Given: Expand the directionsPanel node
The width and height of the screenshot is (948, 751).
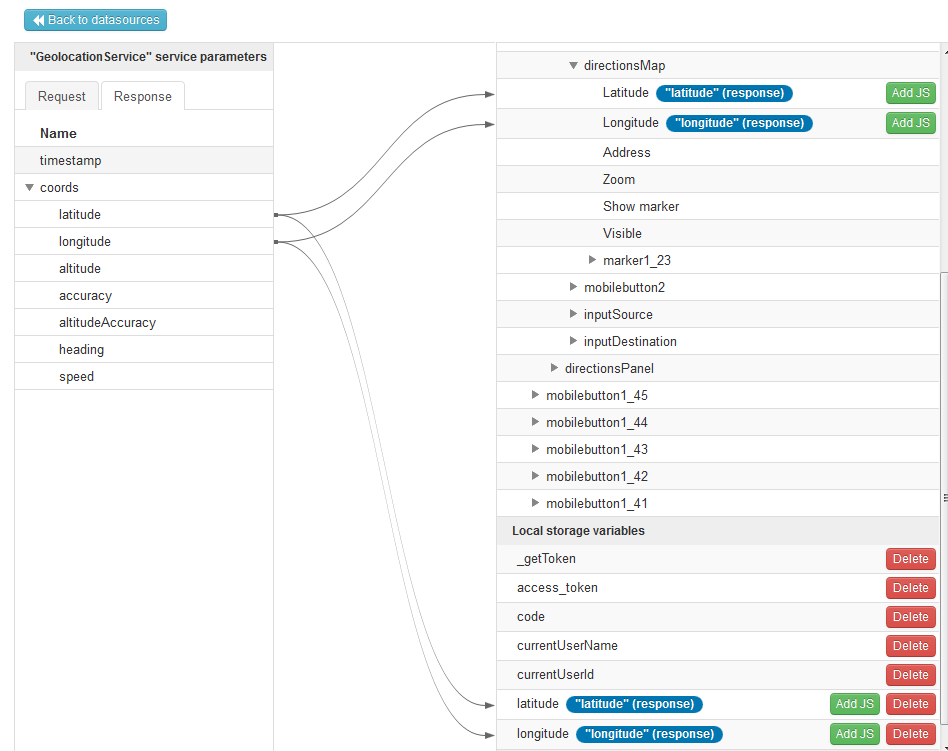Looking at the screenshot, I should point(554,368).
